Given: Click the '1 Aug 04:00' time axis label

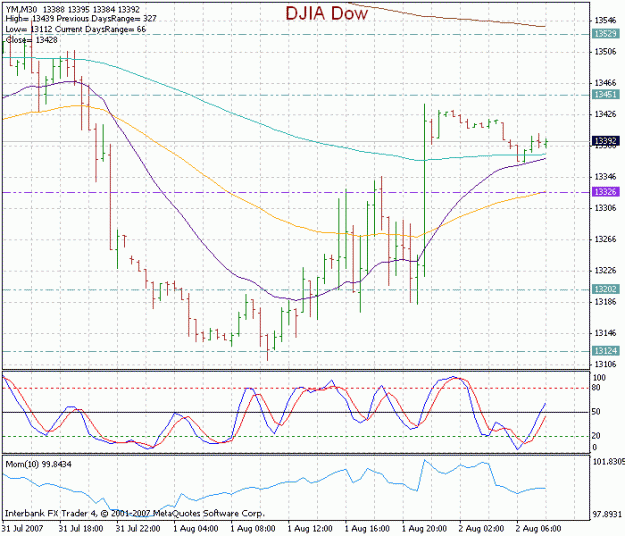Looking at the screenshot, I should 196,529.
